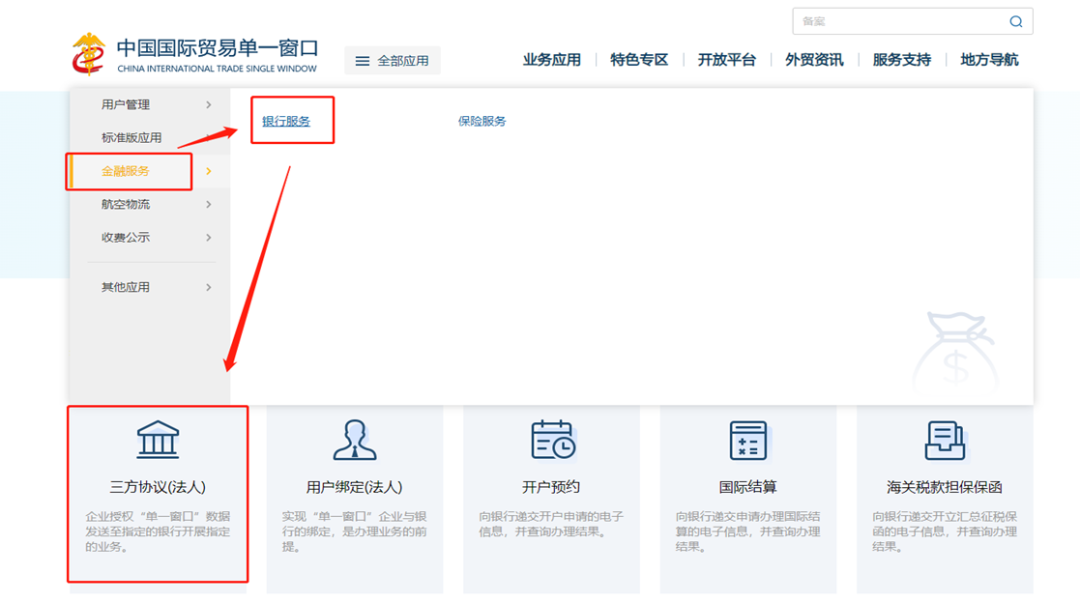Image resolution: width=1080 pixels, height=602 pixels.
Task: Open the 保险服务 link
Action: pyautogui.click(x=482, y=121)
